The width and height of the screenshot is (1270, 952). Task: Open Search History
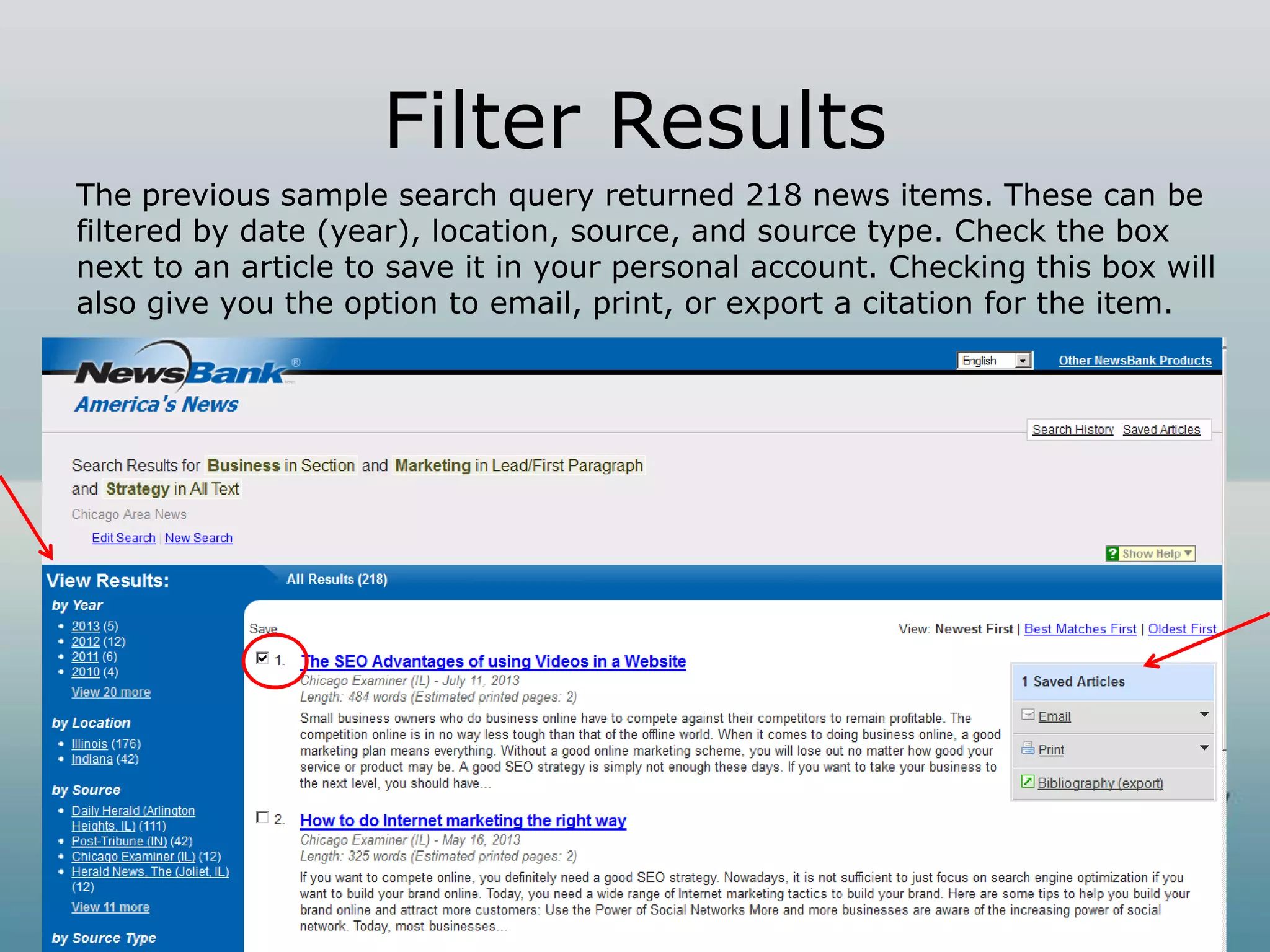coord(1073,430)
